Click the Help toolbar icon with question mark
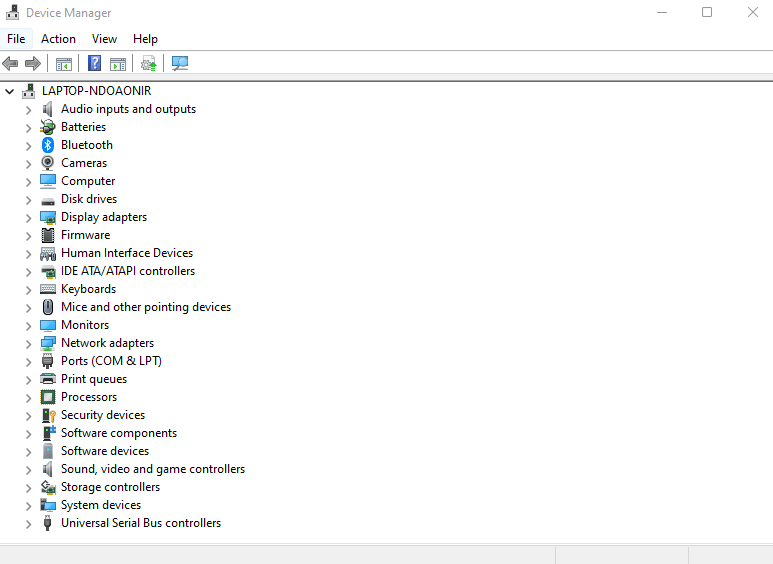Screen dimensions: 773x564 94,64
